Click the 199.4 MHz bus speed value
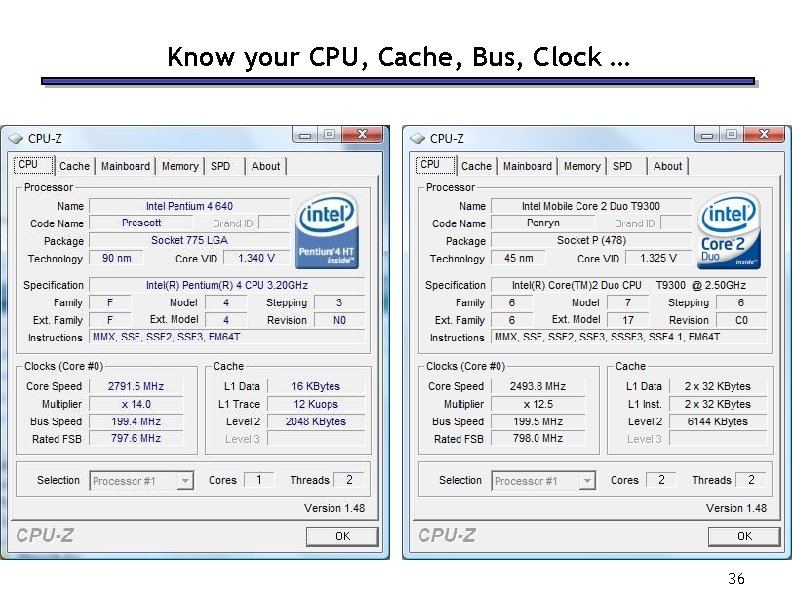792x612 pixels. click(x=136, y=421)
